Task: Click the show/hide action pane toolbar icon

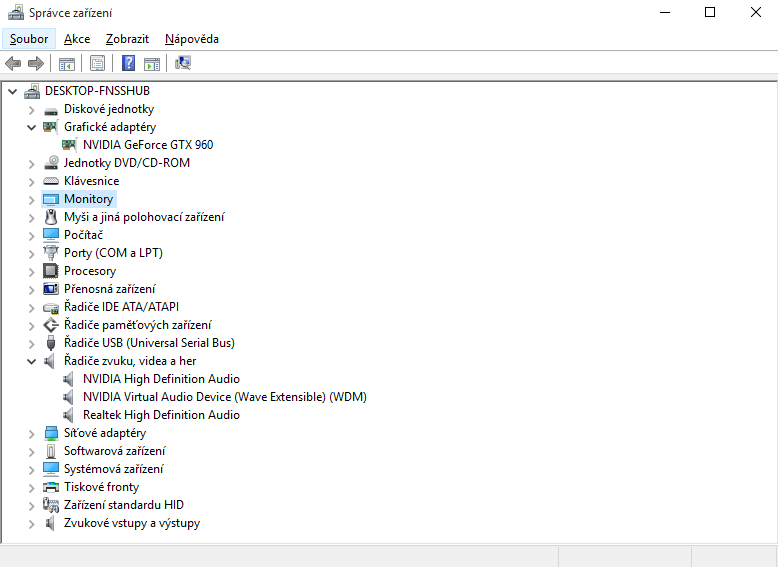Action: coord(152,63)
